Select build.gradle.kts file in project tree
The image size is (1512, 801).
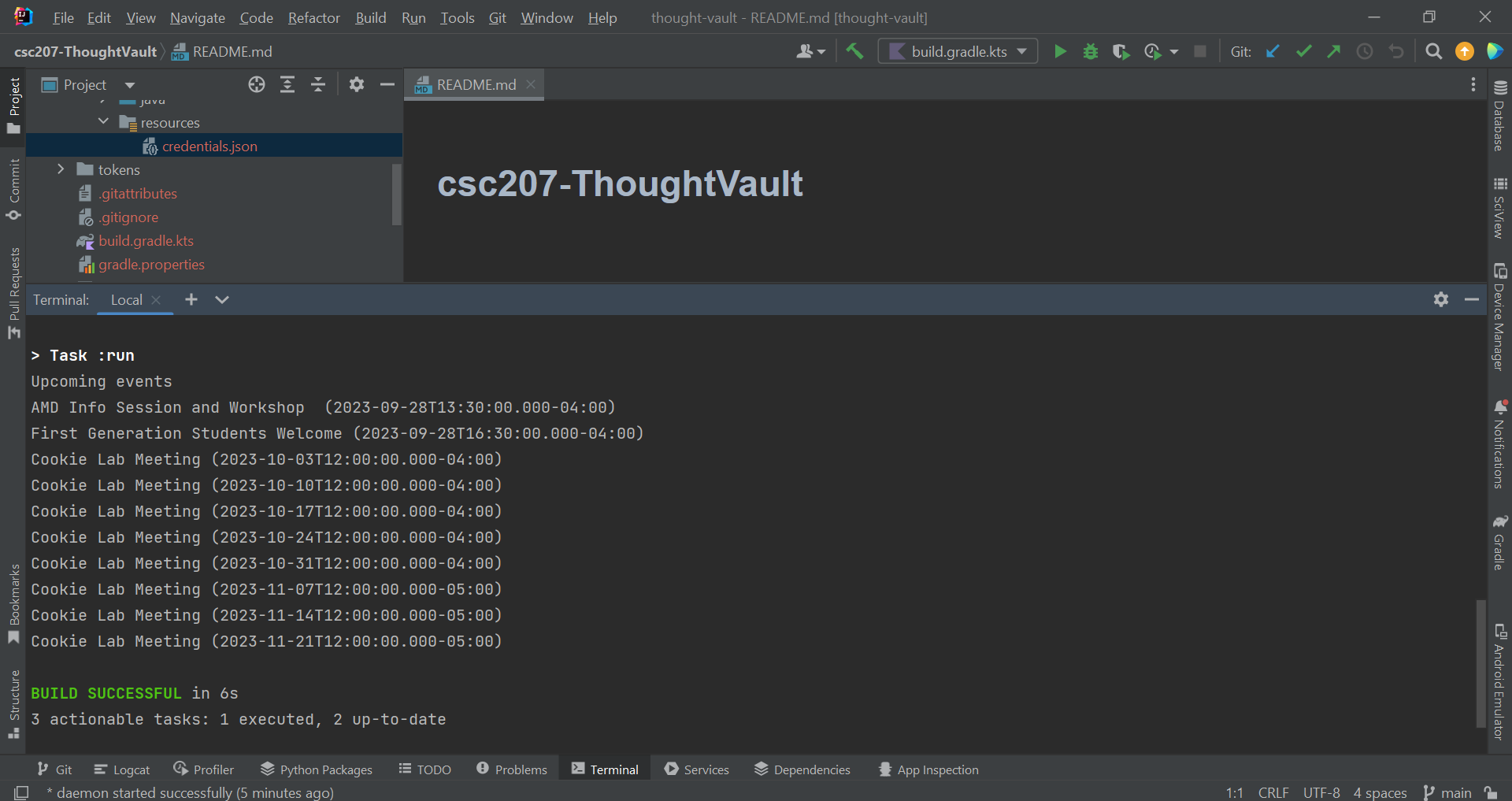click(146, 240)
